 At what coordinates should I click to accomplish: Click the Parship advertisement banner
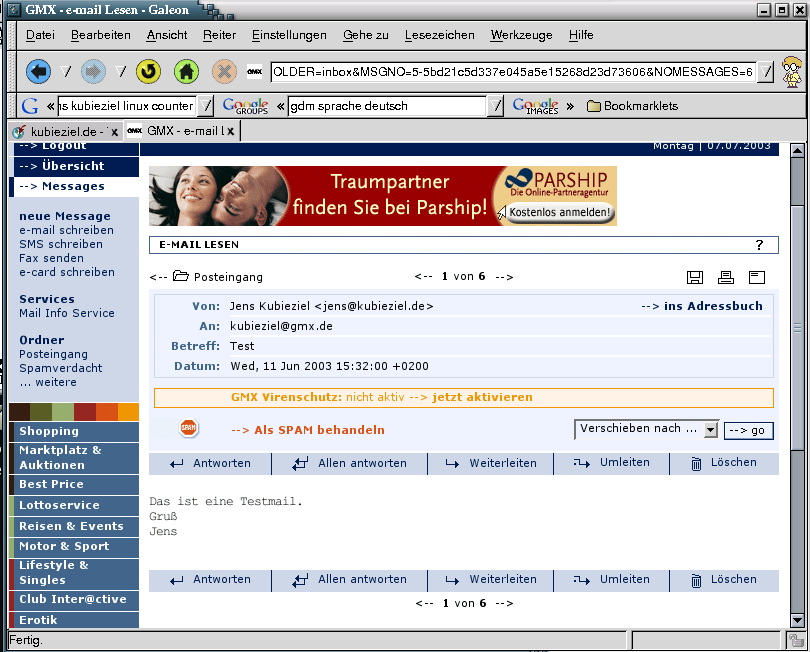click(383, 196)
